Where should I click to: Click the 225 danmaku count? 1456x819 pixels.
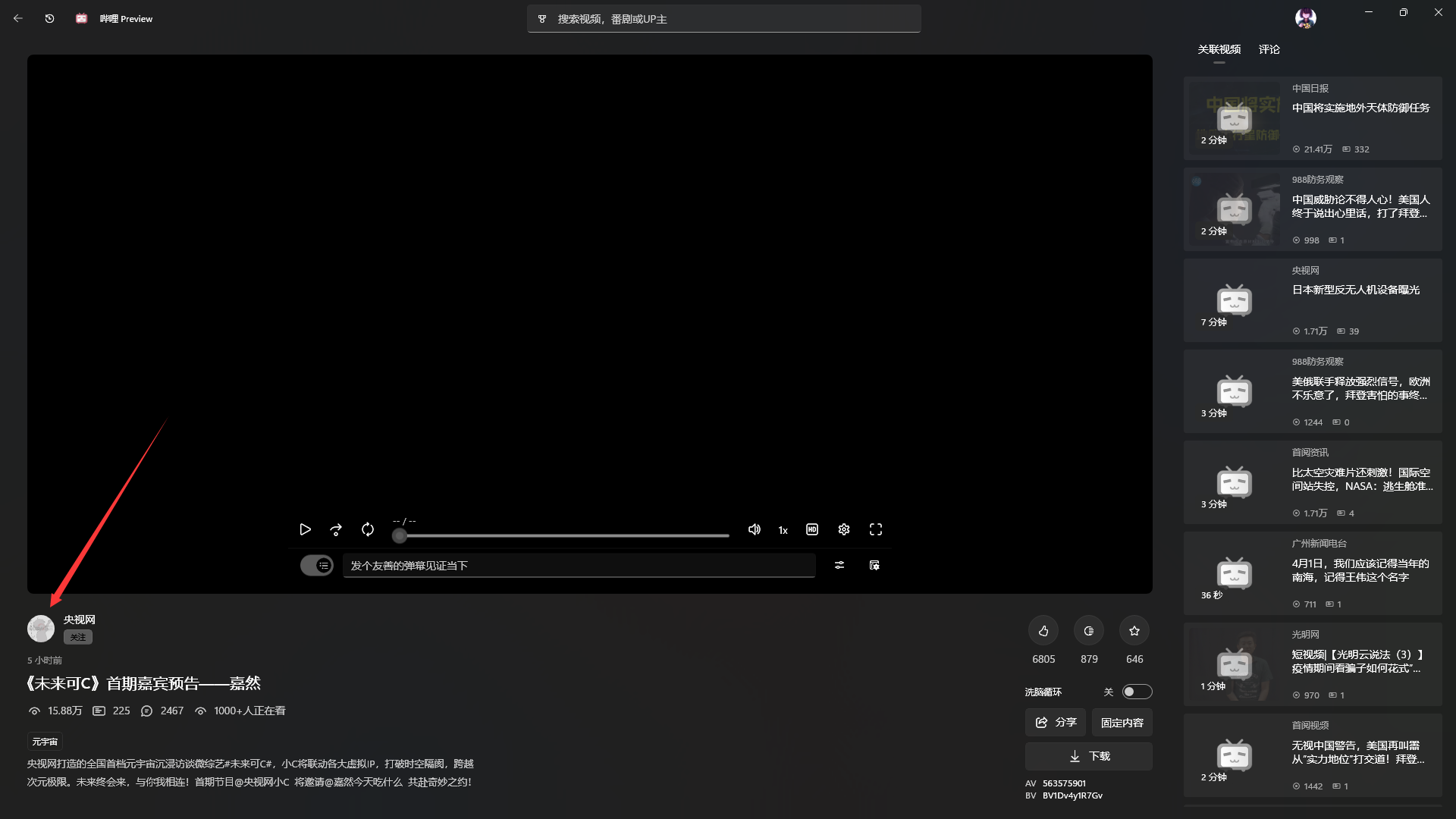tap(121, 711)
